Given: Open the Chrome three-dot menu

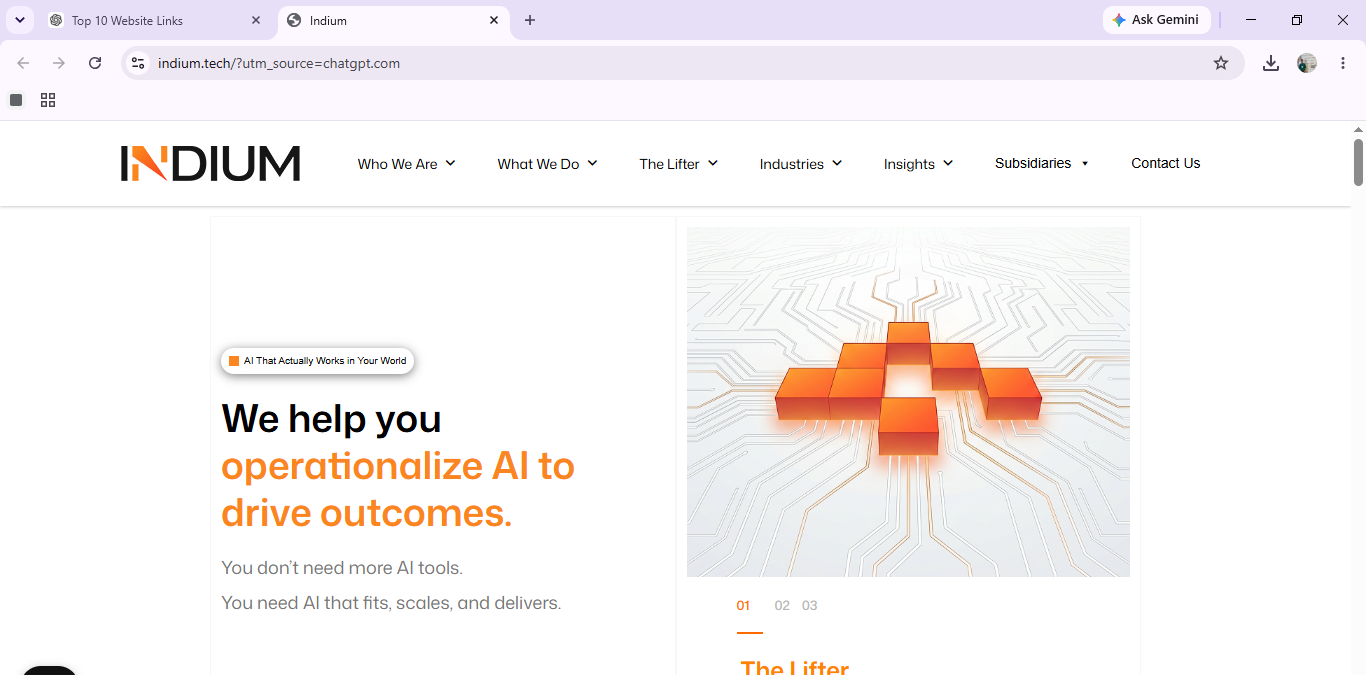Looking at the screenshot, I should [x=1342, y=63].
